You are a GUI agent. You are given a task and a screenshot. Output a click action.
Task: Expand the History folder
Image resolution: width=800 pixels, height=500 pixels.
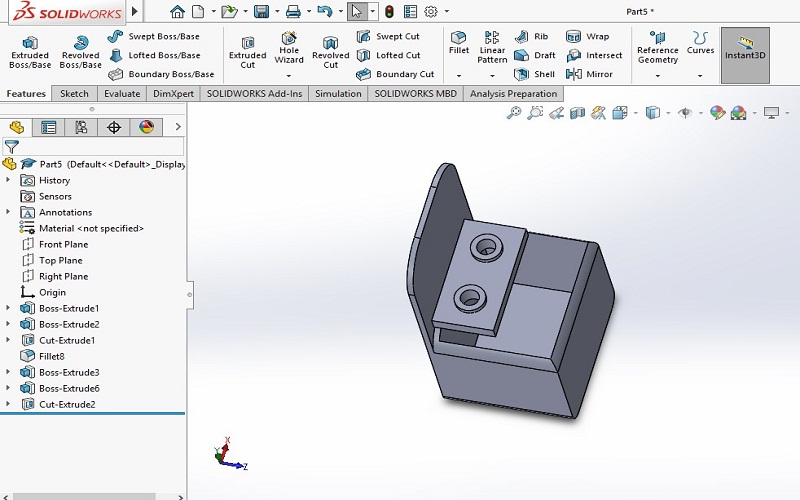(x=8, y=180)
